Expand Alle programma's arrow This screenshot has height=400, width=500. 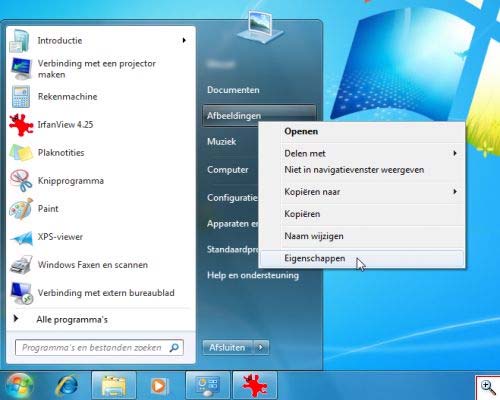(15, 319)
